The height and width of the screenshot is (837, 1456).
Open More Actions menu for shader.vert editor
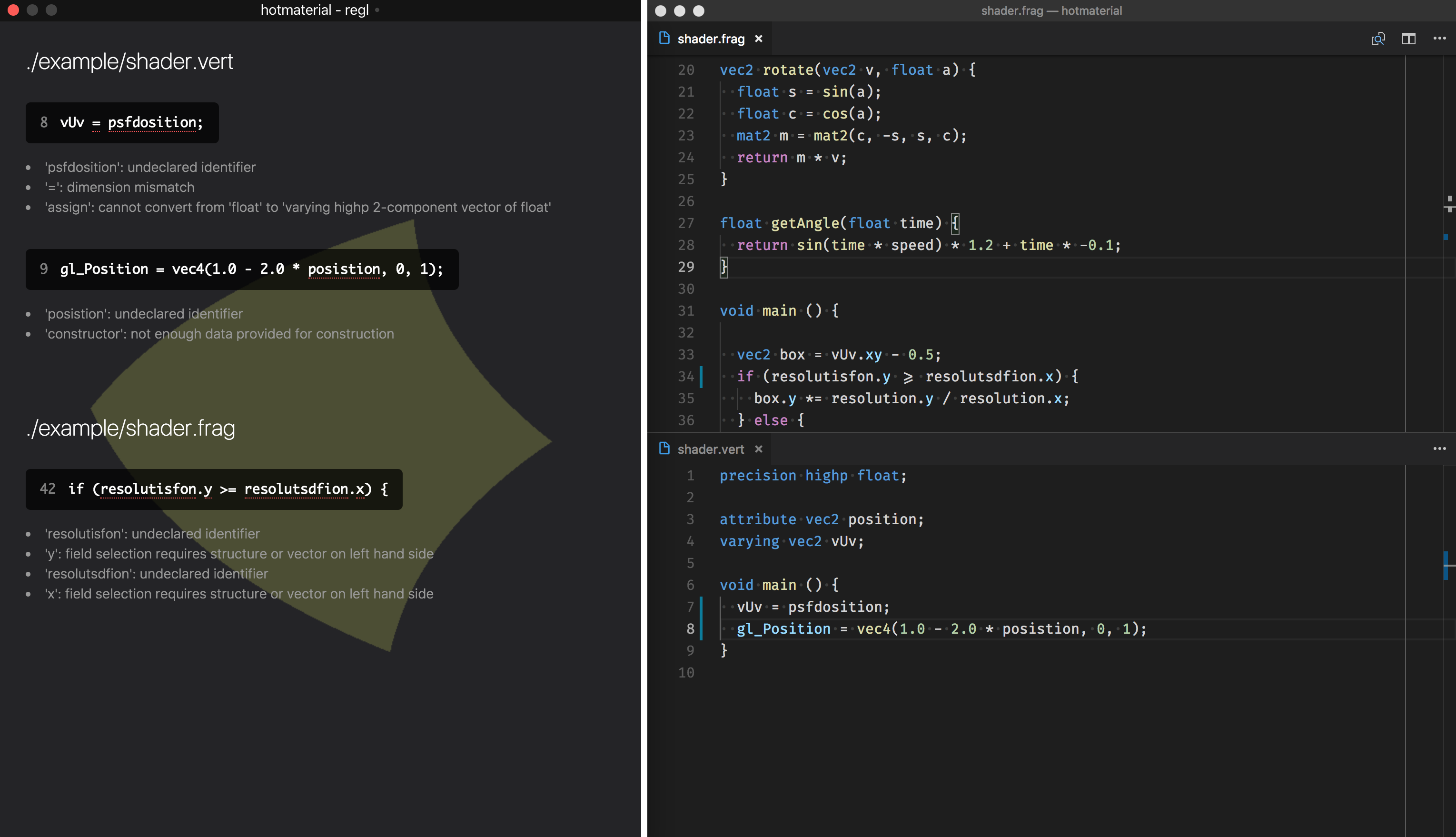(x=1439, y=449)
